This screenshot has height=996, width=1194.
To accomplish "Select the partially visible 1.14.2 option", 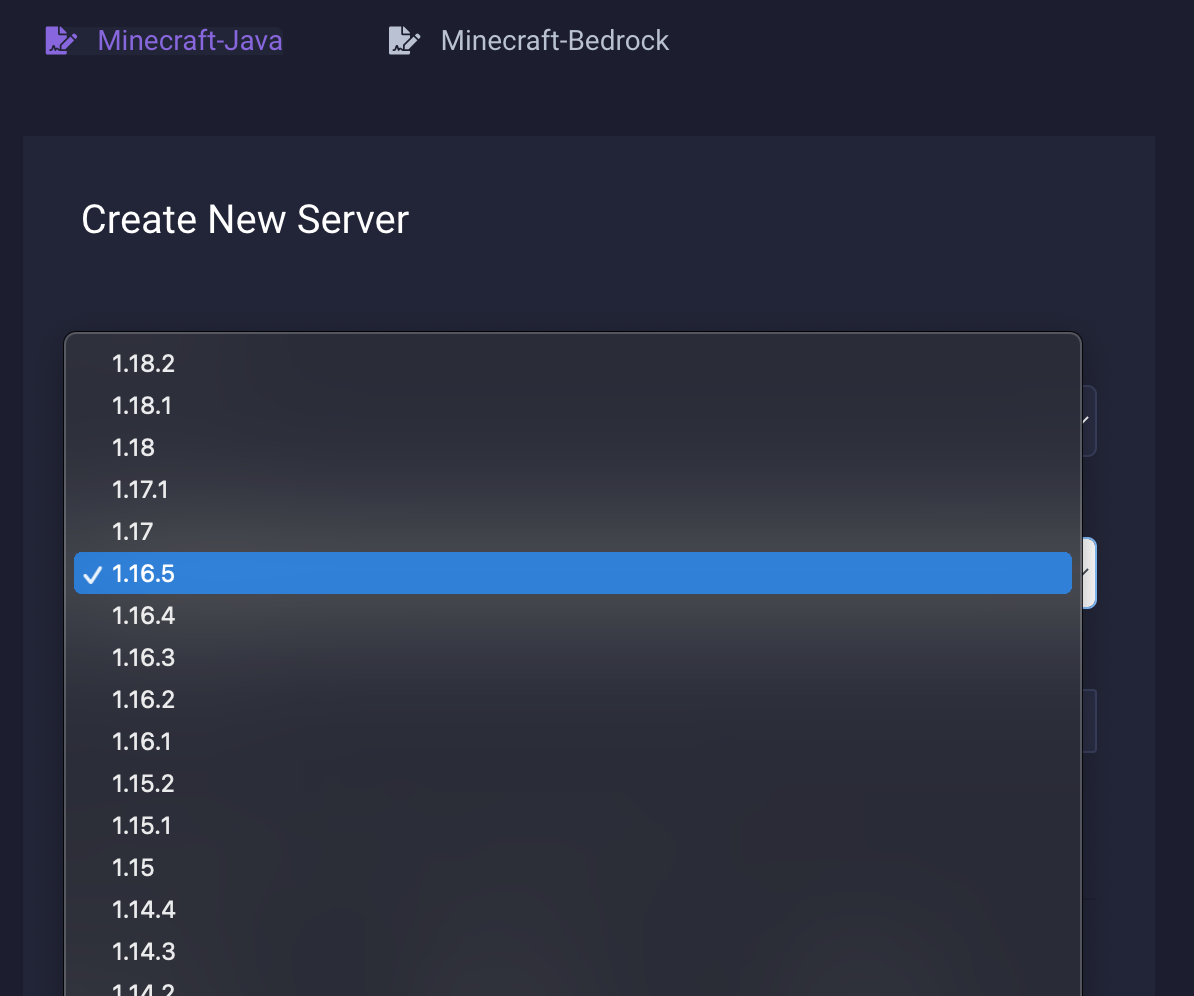I will click(x=143, y=989).
